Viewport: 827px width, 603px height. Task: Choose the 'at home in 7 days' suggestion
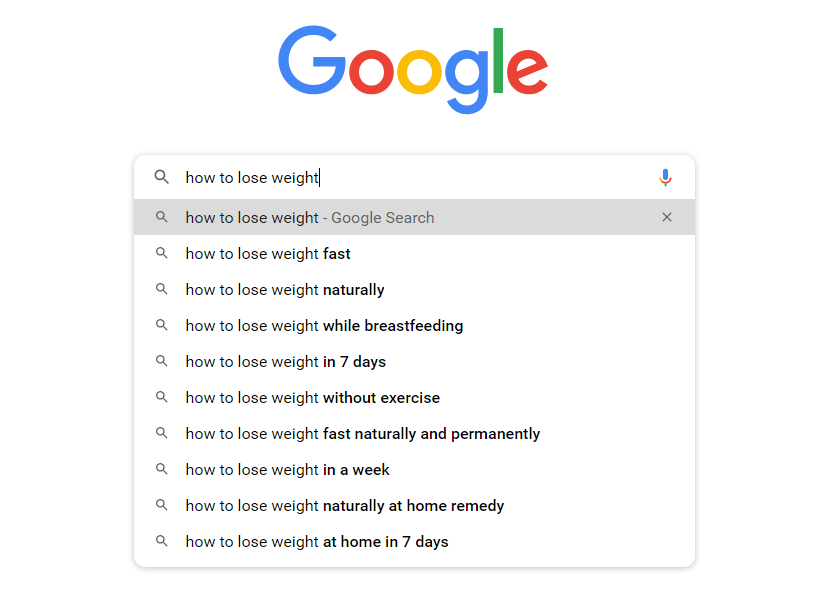[x=414, y=541]
